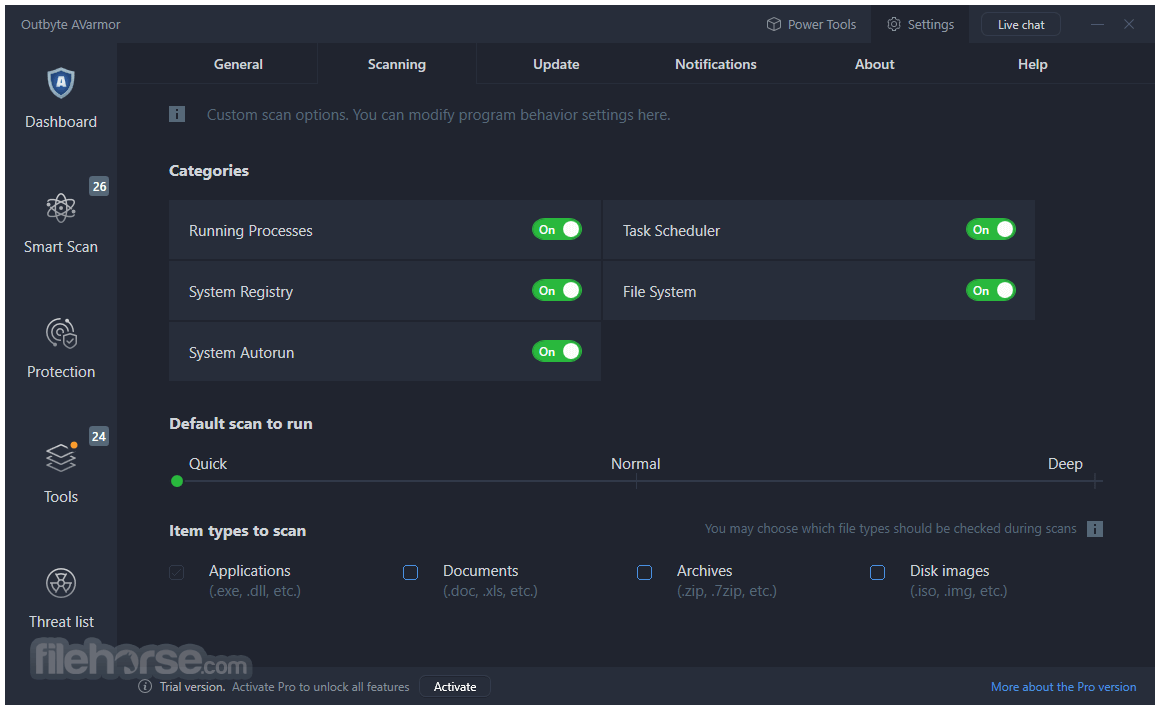Screen dimensions: 1160x710
Task: Click the Disk images (.iso, .img, etc.) label
Action: pos(959,581)
